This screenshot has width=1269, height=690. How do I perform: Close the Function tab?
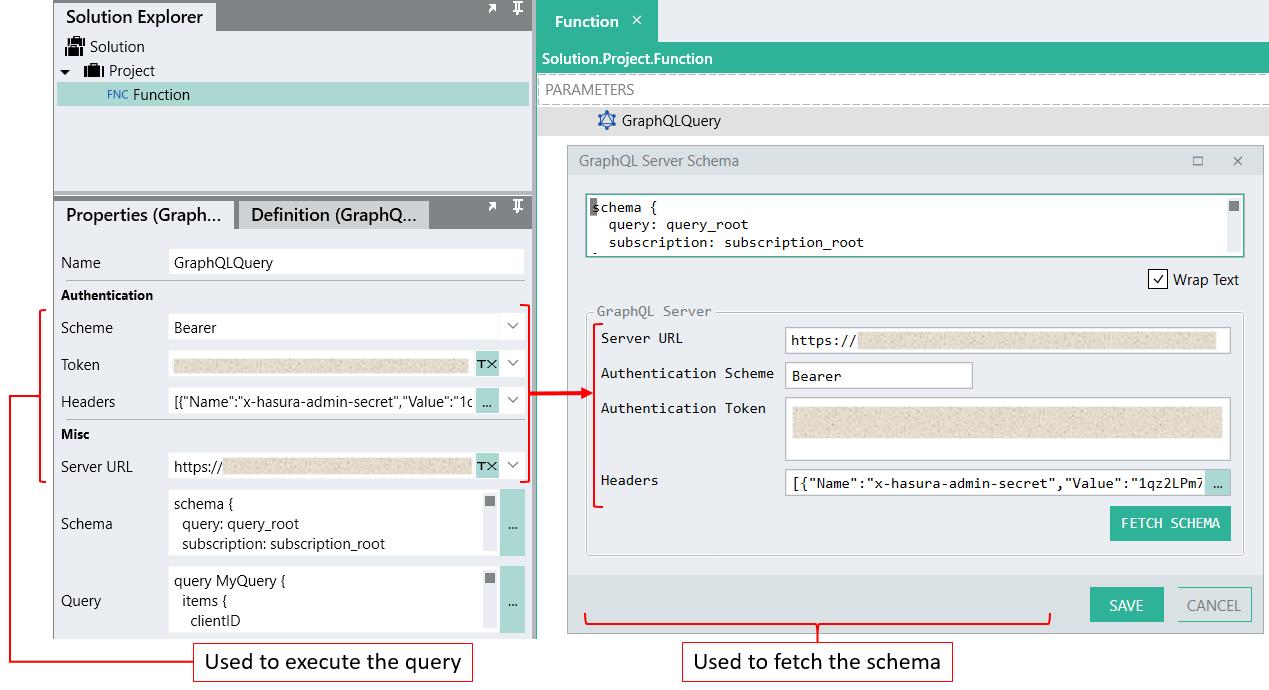tap(637, 21)
